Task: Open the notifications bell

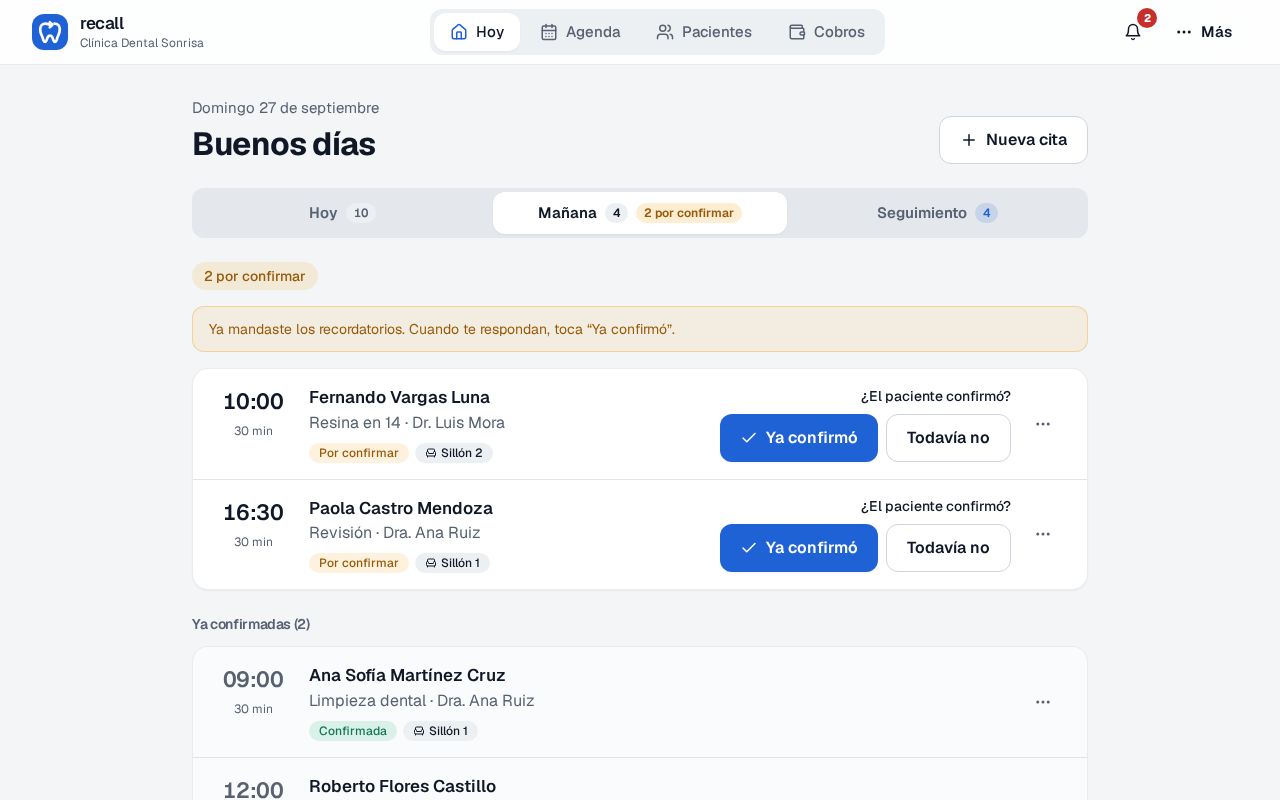Action: (x=1133, y=32)
